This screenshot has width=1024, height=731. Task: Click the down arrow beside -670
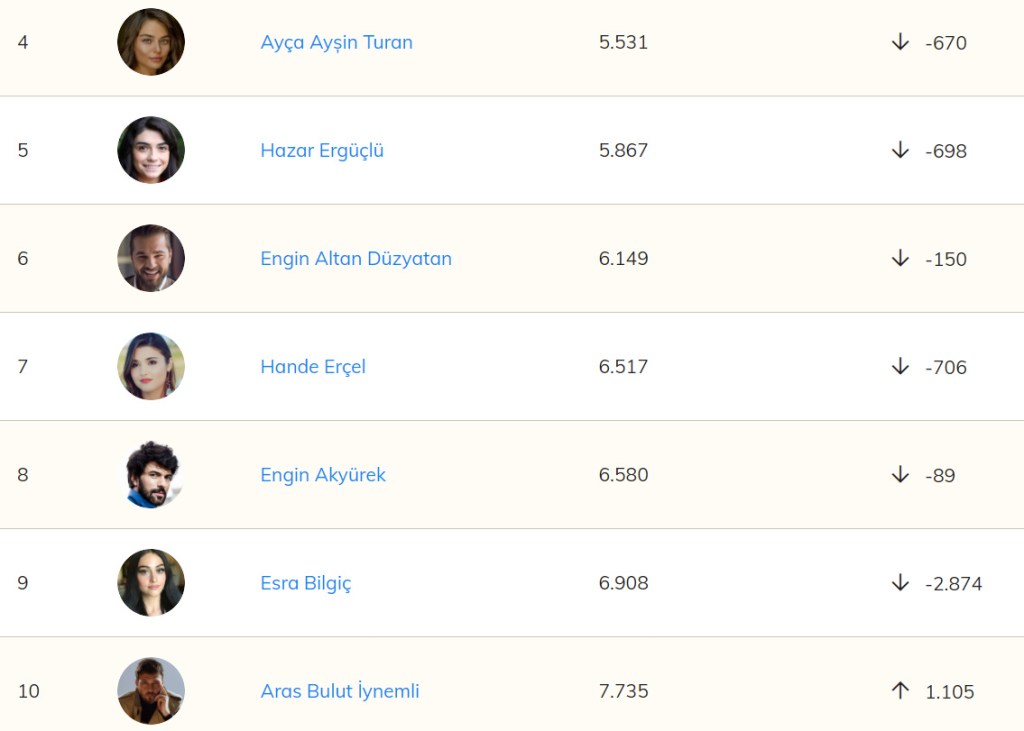tap(900, 42)
